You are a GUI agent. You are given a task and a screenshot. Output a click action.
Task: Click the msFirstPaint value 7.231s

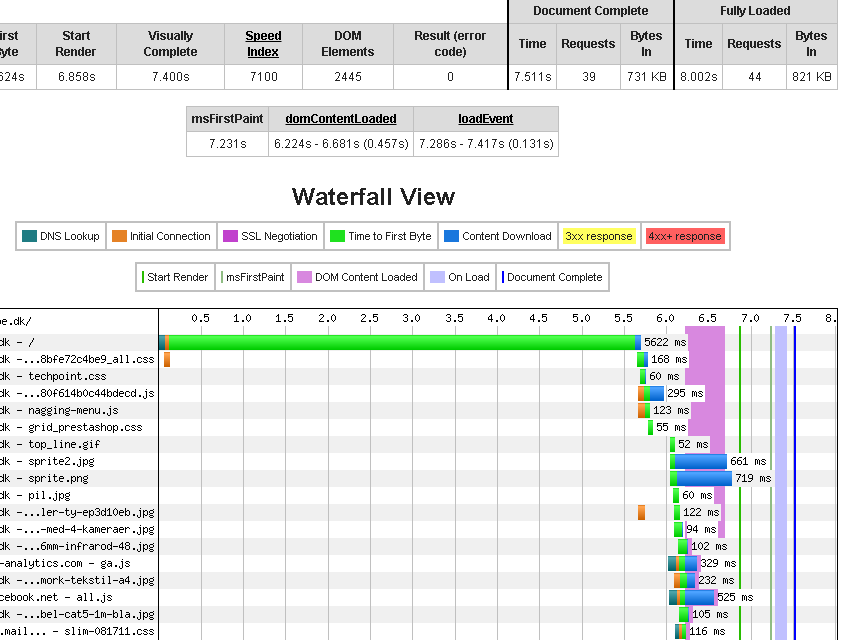(227, 144)
